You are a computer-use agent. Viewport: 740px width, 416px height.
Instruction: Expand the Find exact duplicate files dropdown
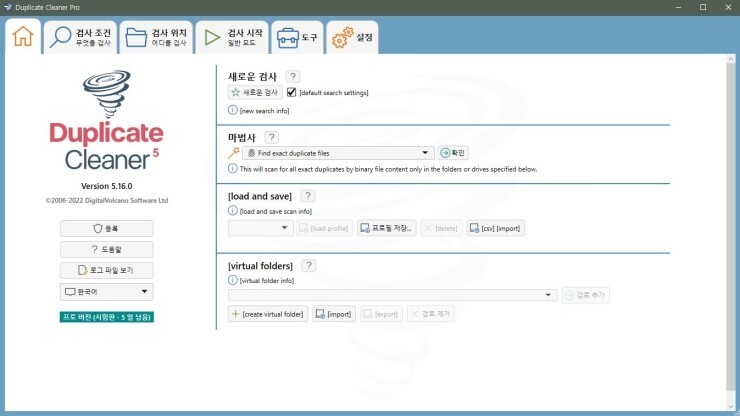[x=338, y=153]
